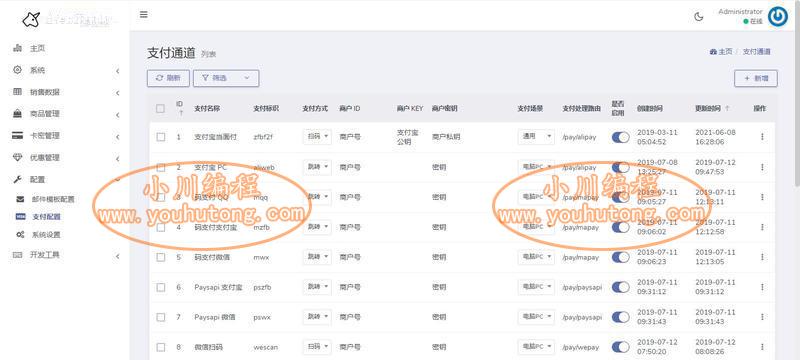
Task: Open 系统设置 submenu item
Action: (x=46, y=235)
